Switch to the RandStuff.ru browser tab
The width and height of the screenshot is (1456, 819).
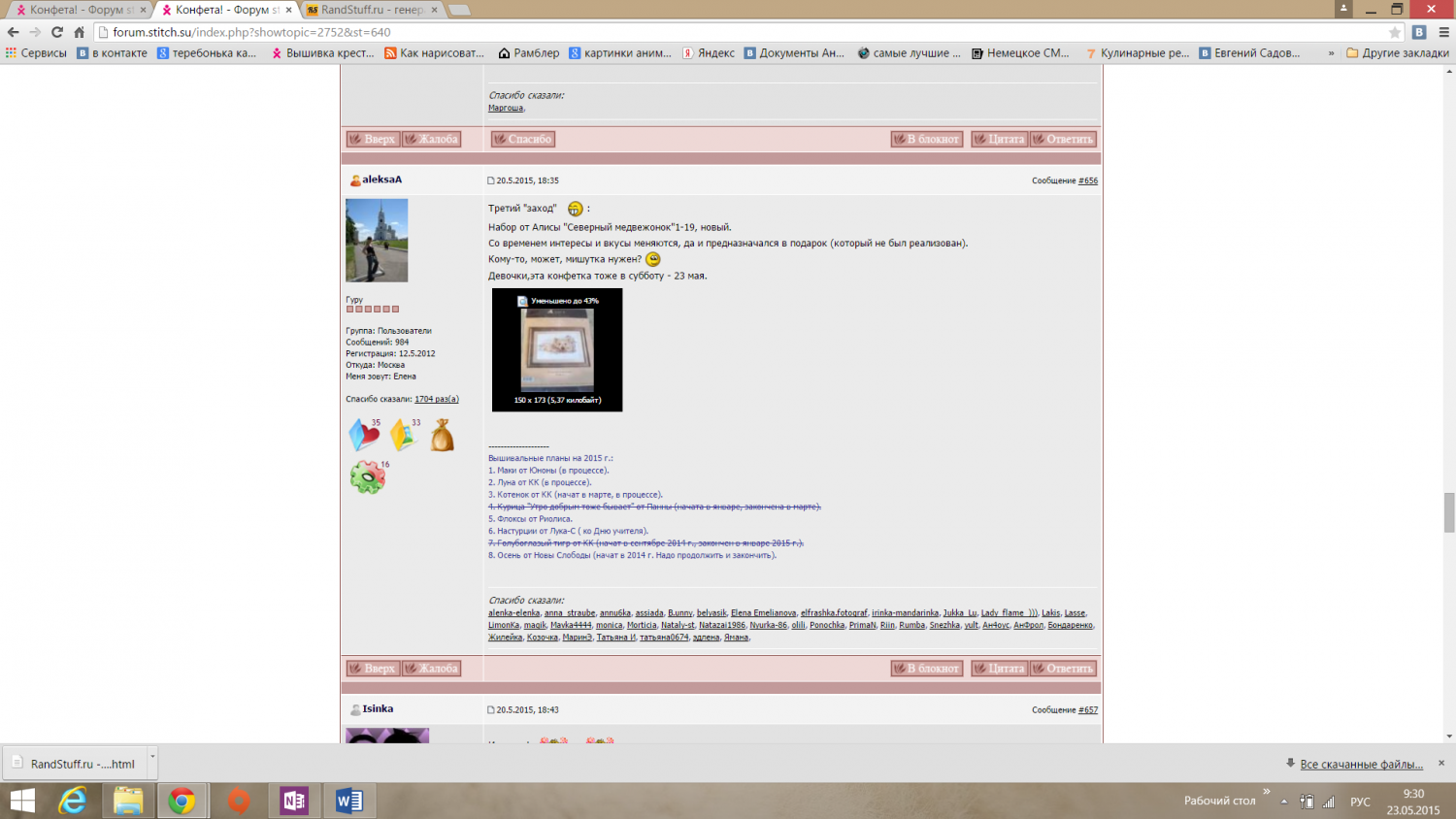(372, 10)
